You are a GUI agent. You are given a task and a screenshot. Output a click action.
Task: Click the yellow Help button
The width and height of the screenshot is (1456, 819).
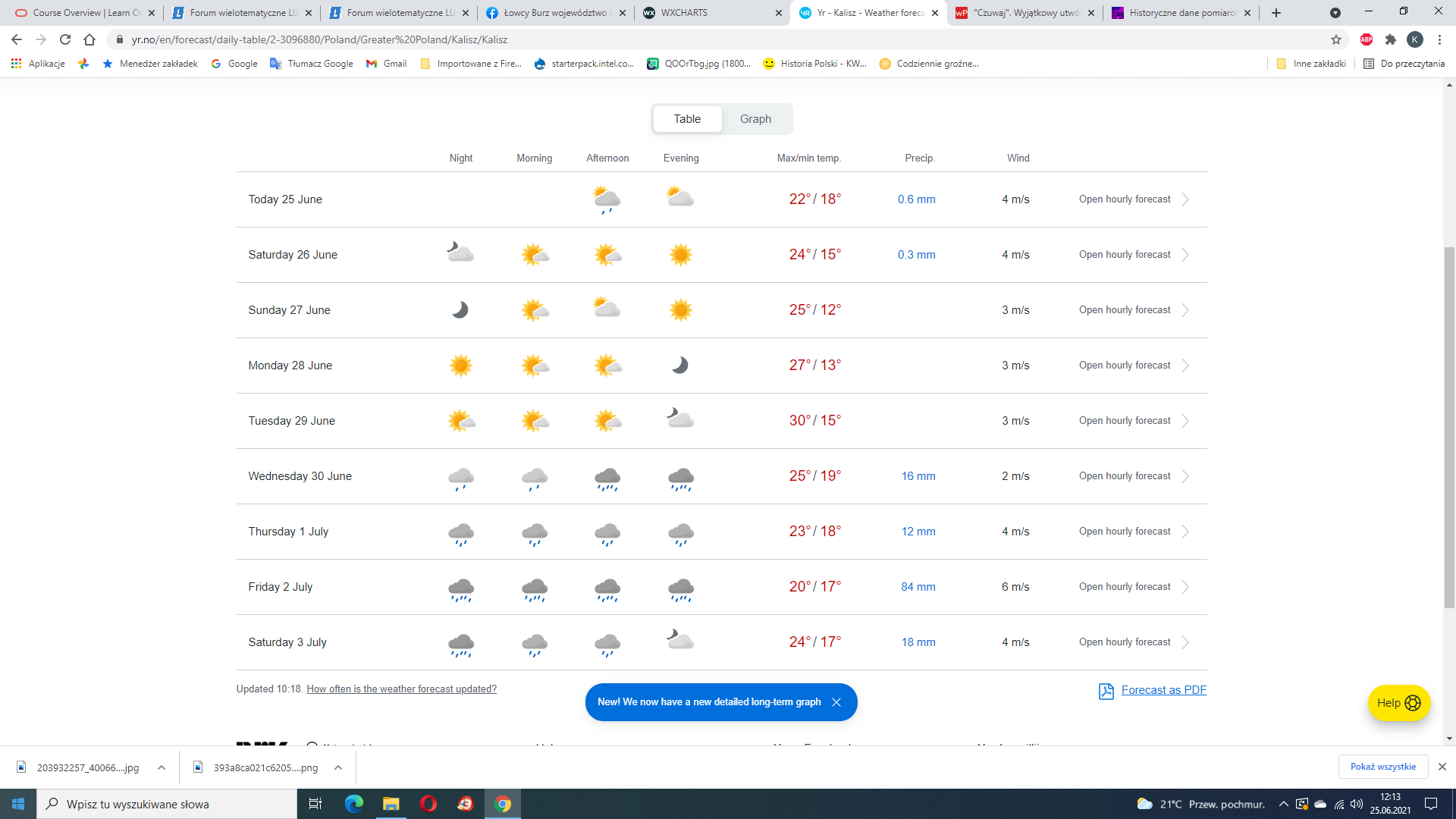coord(1398,703)
